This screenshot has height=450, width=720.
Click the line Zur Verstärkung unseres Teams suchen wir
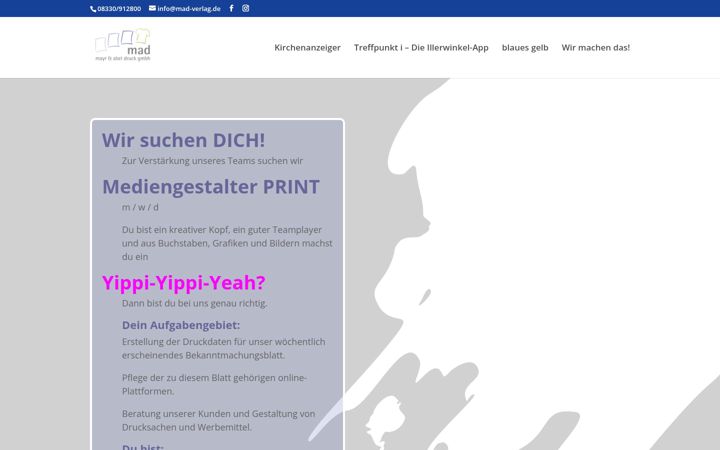pyautogui.click(x=212, y=161)
